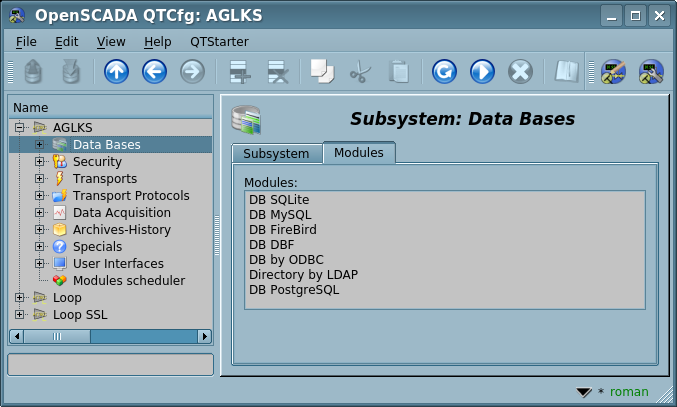Open the File menu

click(x=26, y=42)
